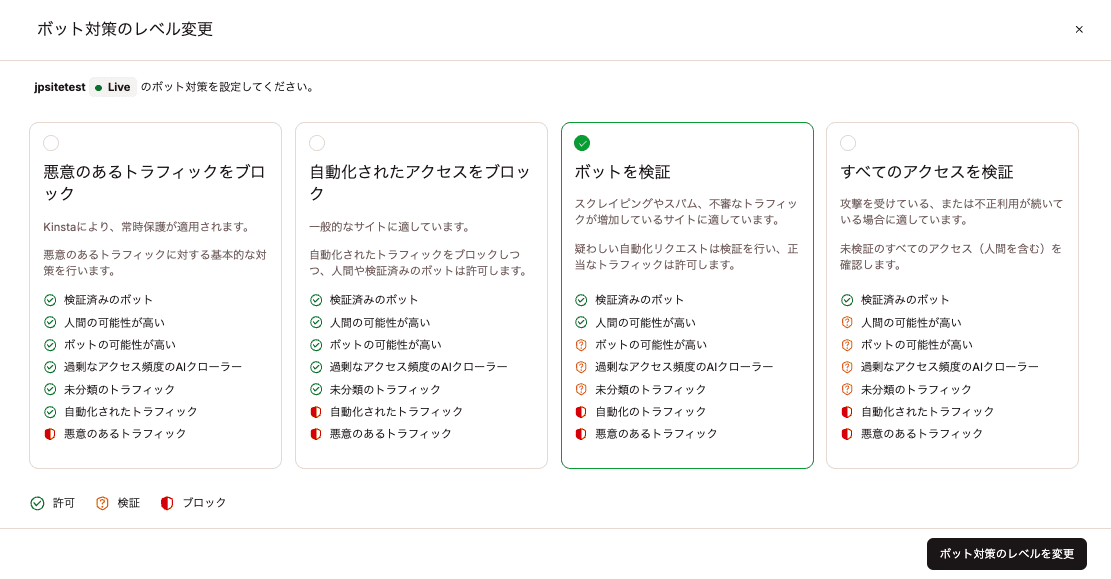This screenshot has height=579, width=1111.
Task: Select the すべてのアクセスを検証 level
Action: [849, 142]
